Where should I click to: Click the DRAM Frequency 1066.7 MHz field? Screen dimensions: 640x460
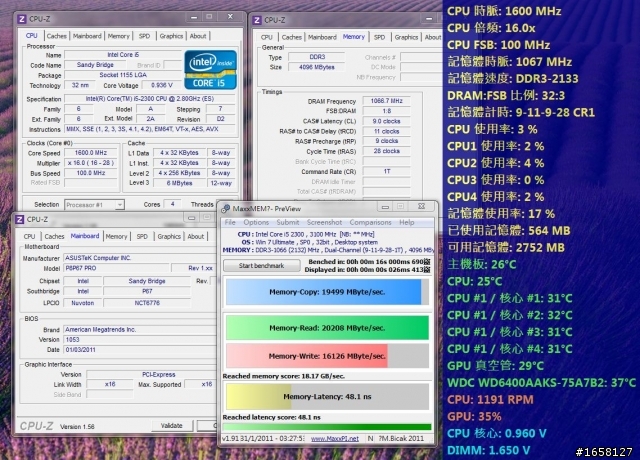pos(386,101)
